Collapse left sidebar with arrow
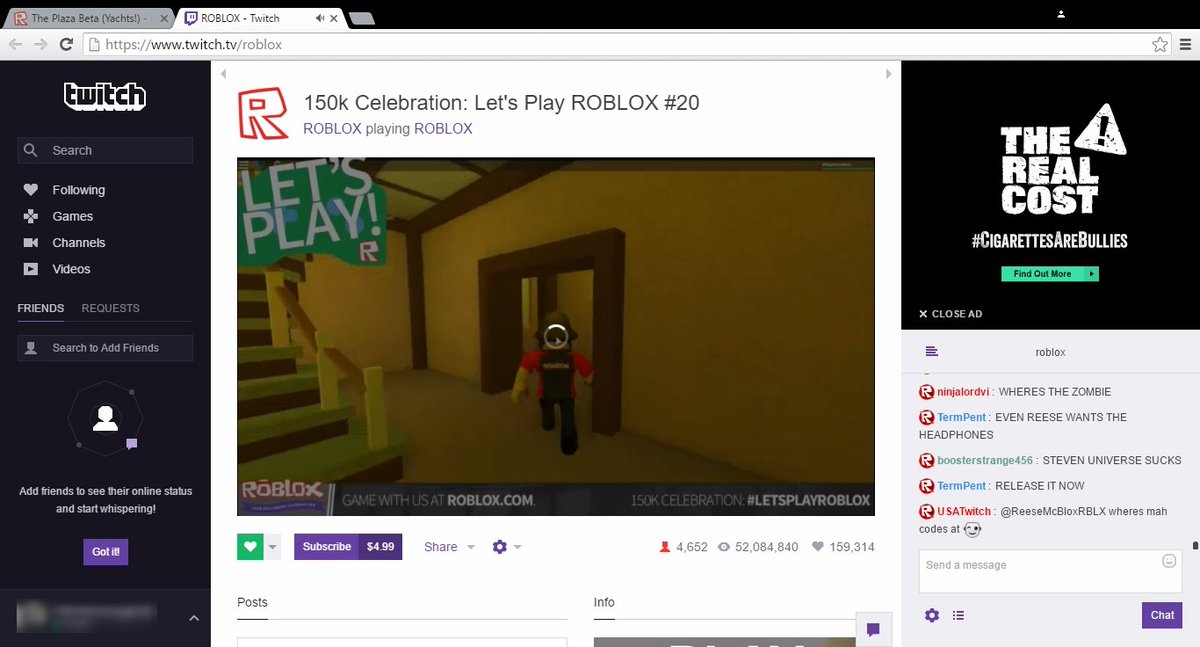Screen dimensions: 1200x647 pos(224,74)
